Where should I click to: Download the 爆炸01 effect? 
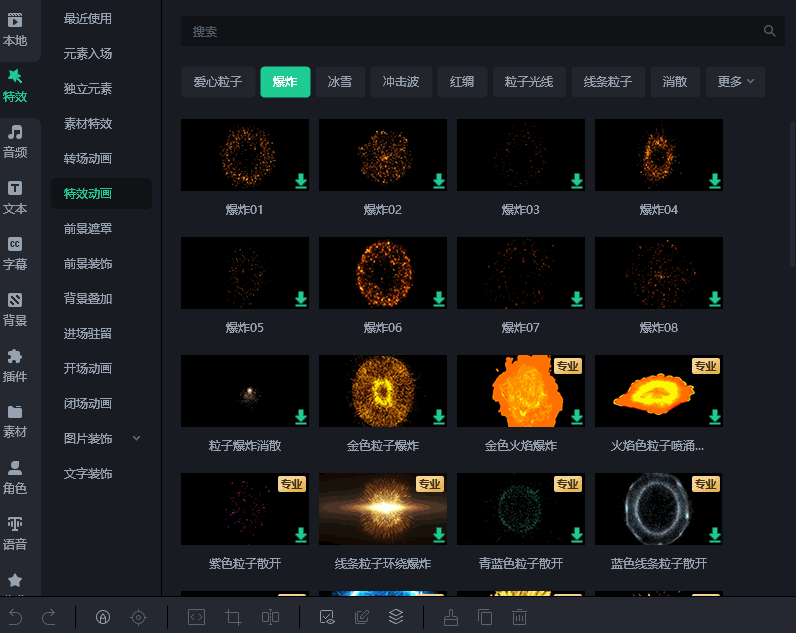point(301,181)
